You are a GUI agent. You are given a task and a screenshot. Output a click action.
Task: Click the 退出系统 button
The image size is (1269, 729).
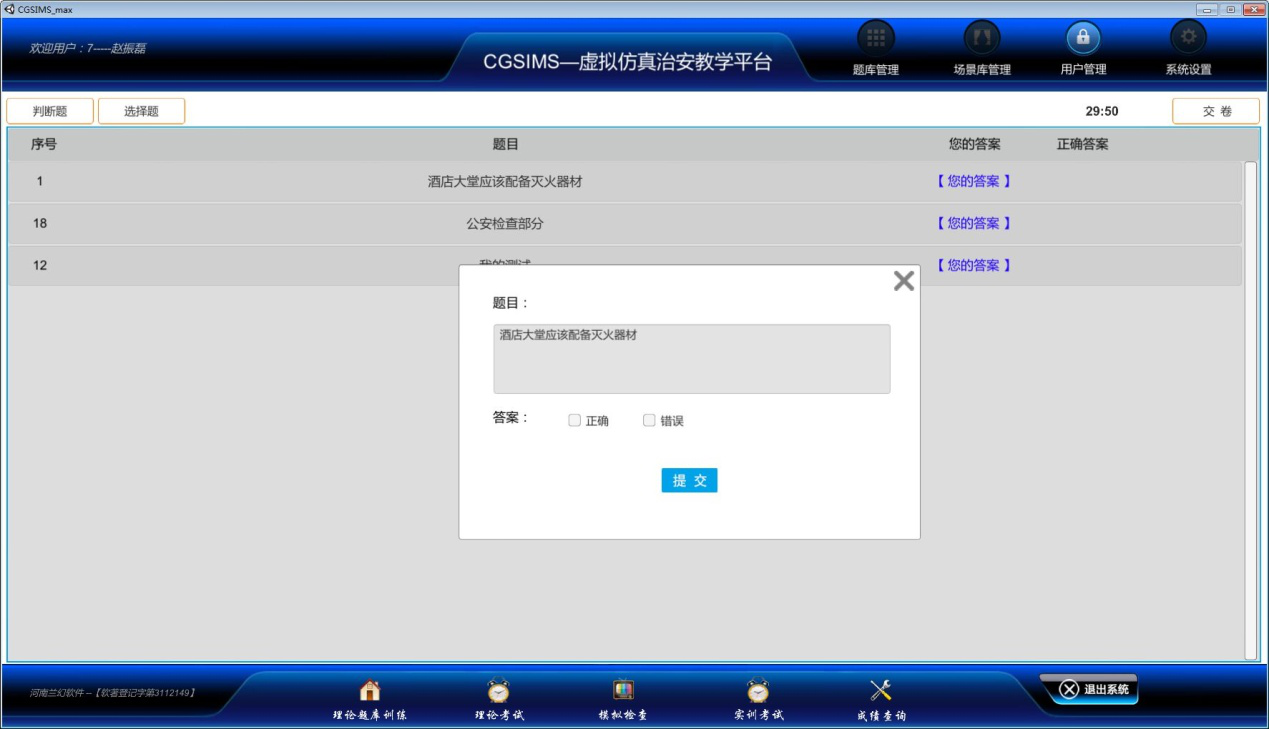click(1094, 689)
